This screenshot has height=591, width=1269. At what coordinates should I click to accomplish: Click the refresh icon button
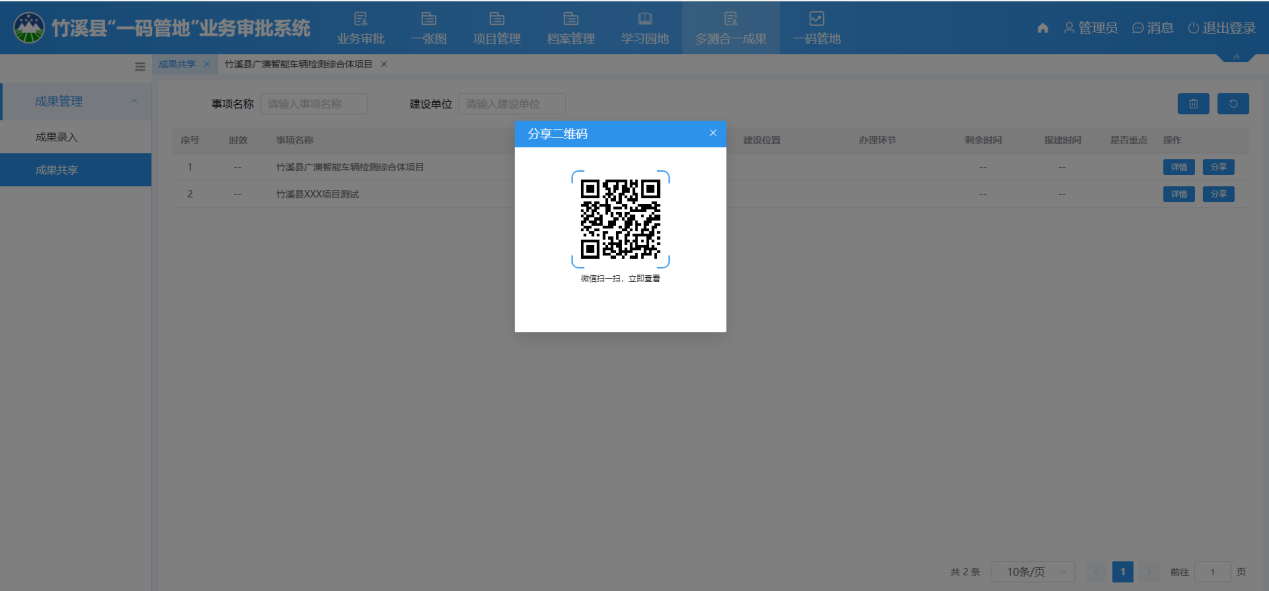coord(1233,104)
